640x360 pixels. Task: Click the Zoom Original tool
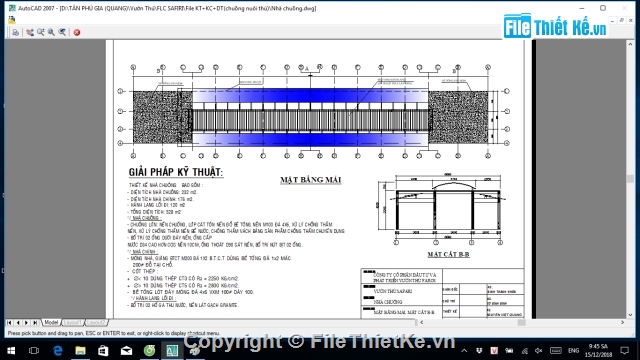coord(62,32)
